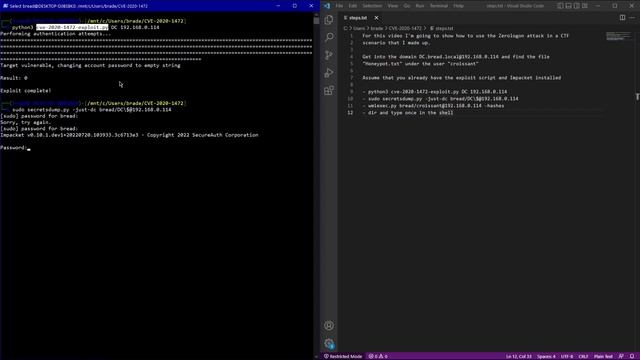Select language mode Plain Text
The image size is (640, 360).
click(603, 356)
